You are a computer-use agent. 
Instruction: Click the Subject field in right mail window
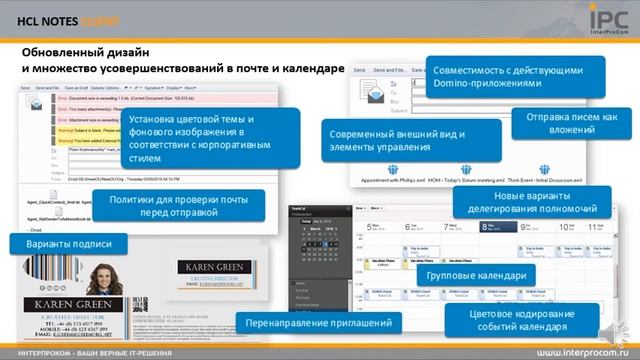[461, 110]
